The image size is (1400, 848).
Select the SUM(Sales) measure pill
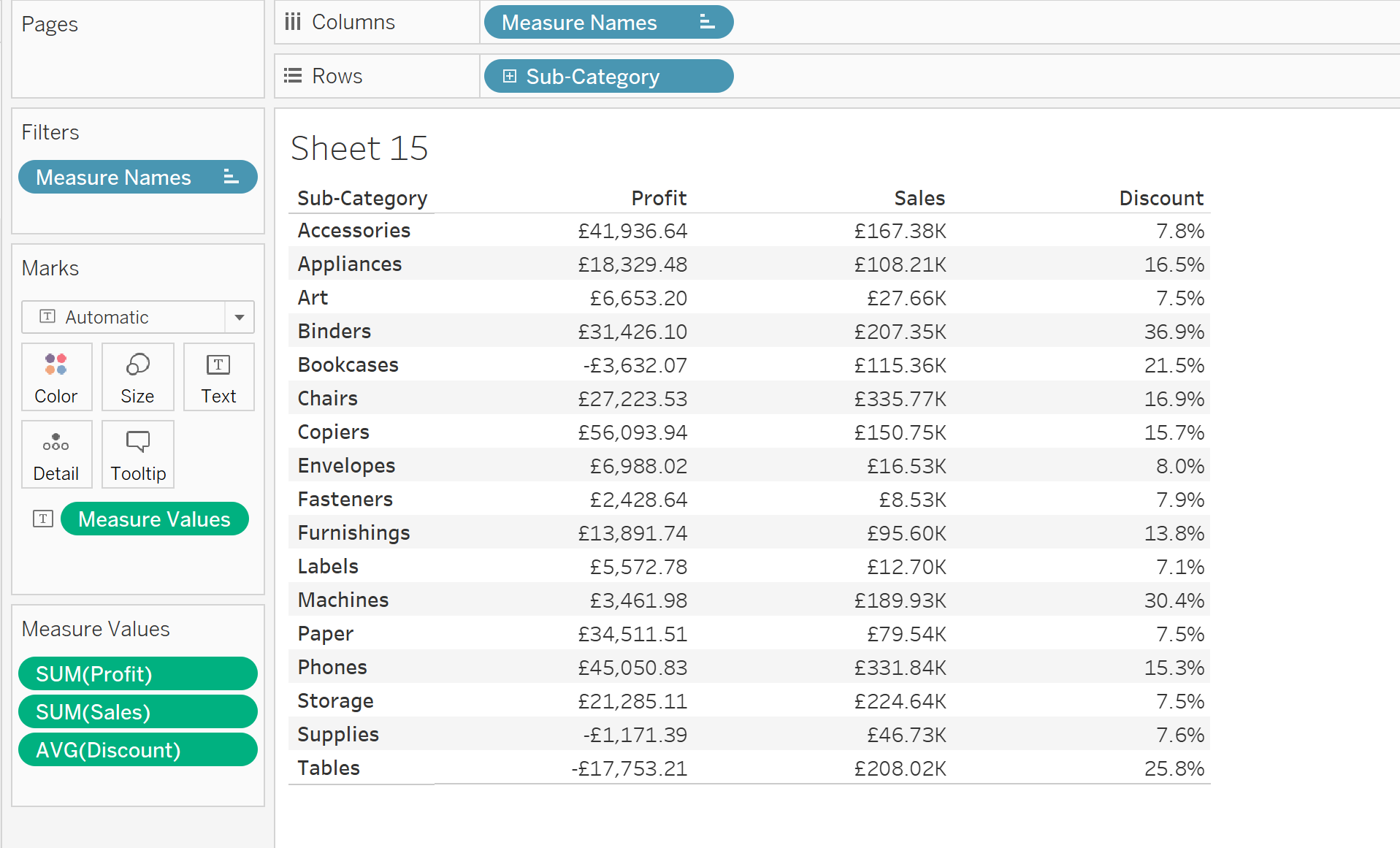coord(137,711)
